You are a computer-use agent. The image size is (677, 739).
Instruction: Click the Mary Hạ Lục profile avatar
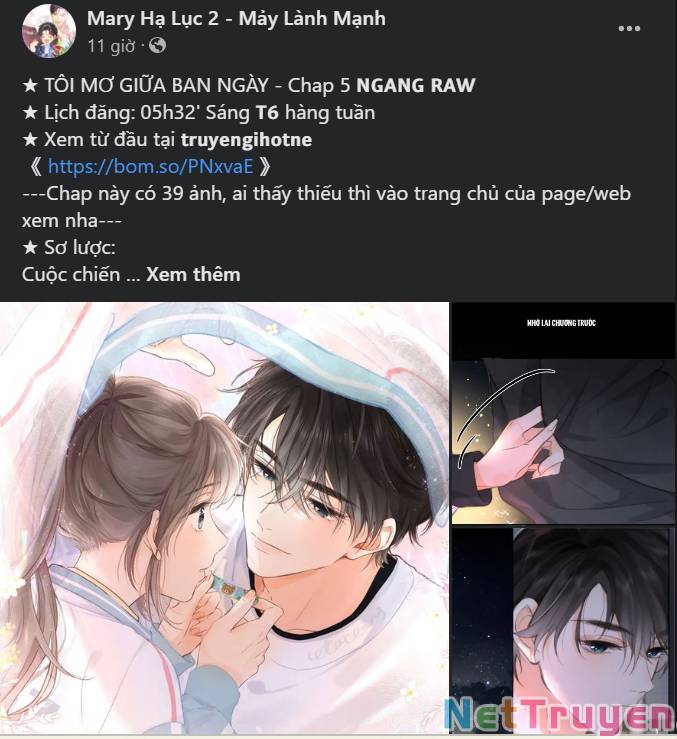(x=49, y=31)
